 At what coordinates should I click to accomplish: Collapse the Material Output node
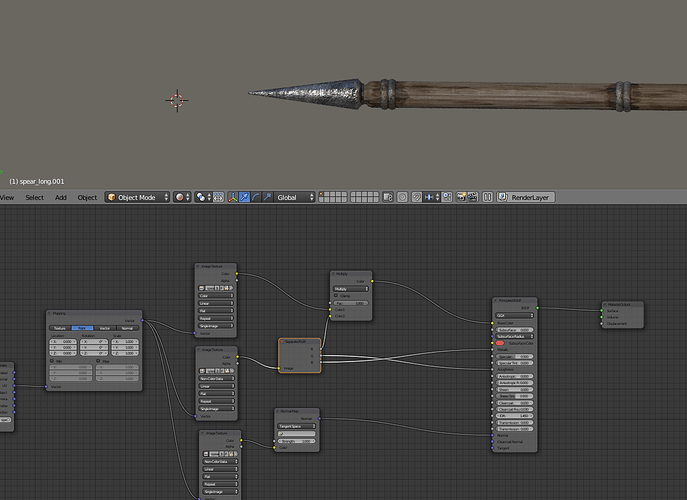(605, 305)
